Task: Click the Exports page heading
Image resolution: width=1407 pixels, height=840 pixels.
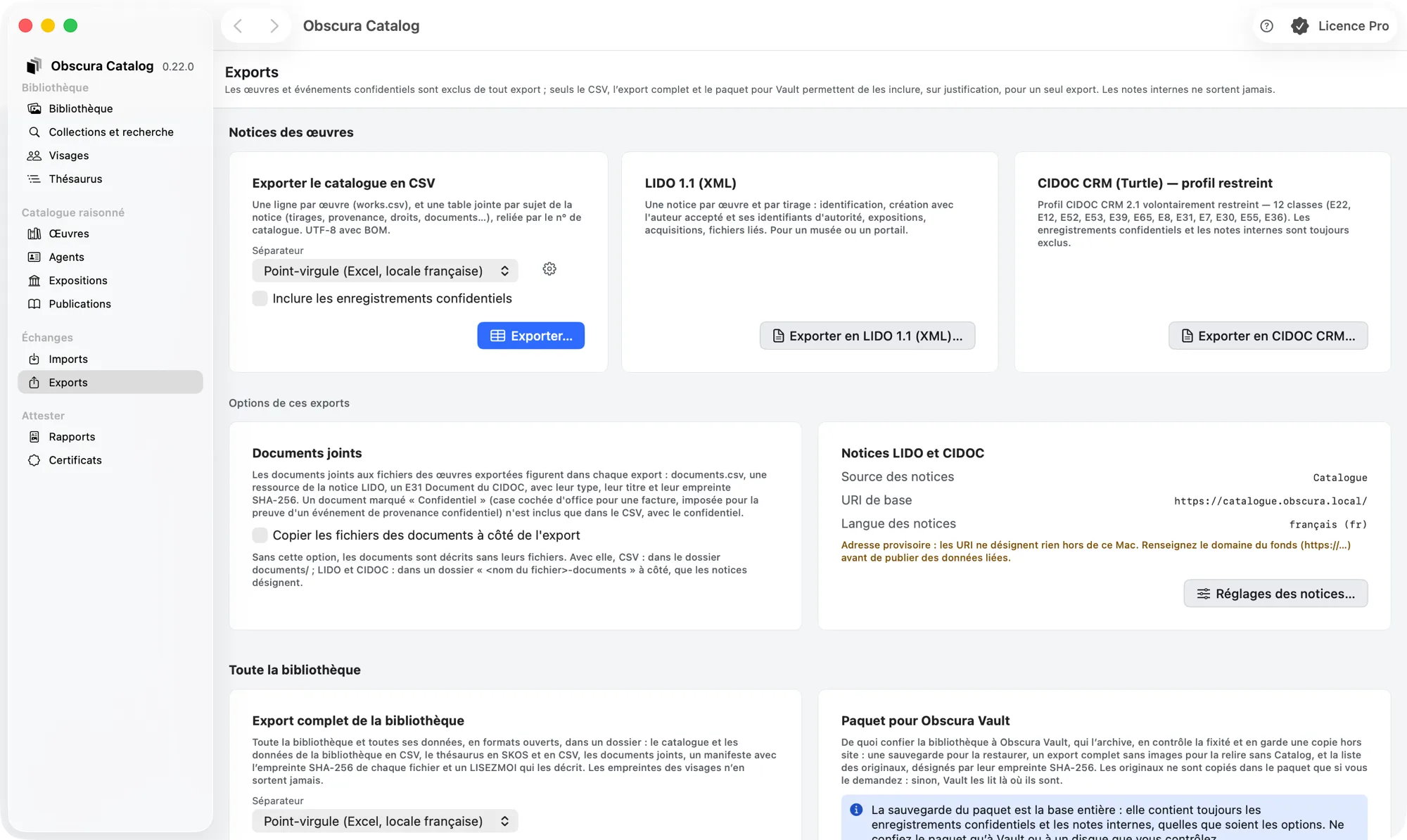Action: [x=252, y=72]
